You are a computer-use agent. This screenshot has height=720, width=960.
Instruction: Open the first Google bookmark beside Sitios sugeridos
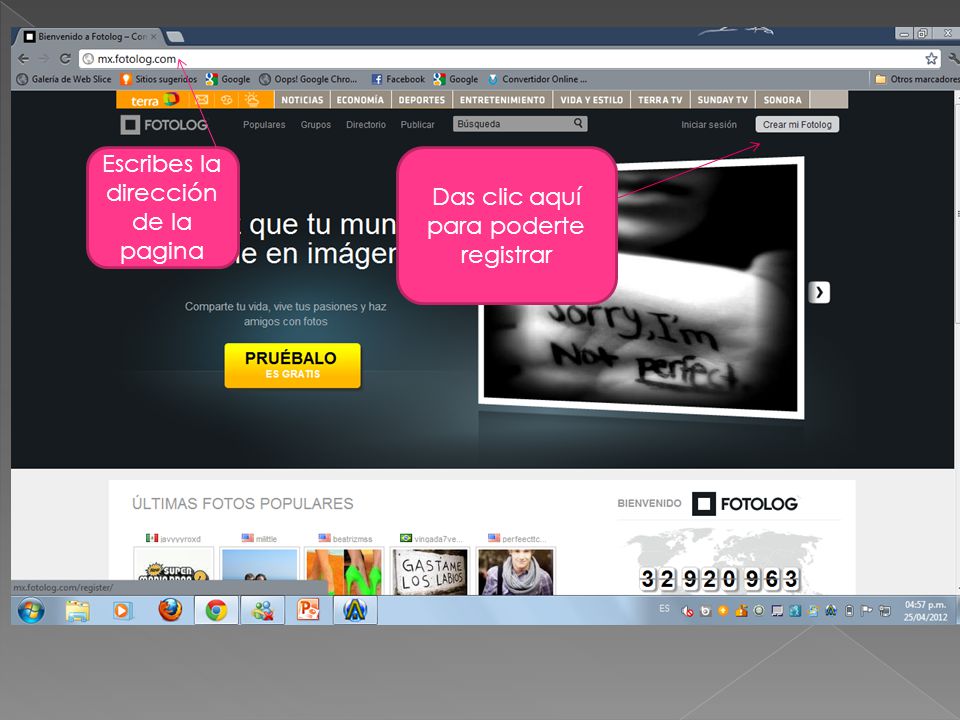click(228, 79)
